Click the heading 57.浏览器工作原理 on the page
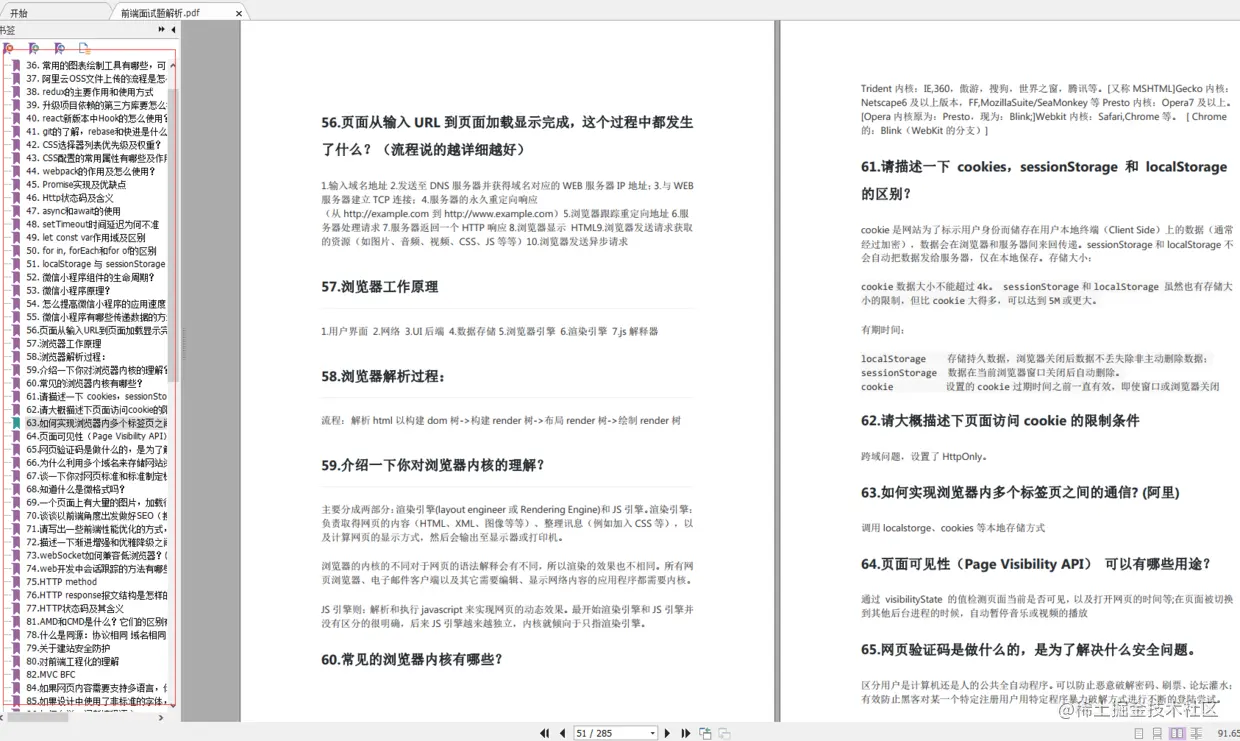Screen dimensions: 1240x741 coord(379,286)
